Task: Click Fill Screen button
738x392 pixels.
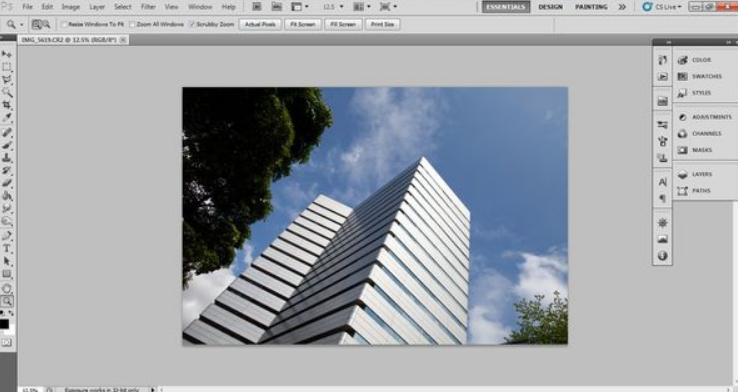Action: click(x=343, y=24)
